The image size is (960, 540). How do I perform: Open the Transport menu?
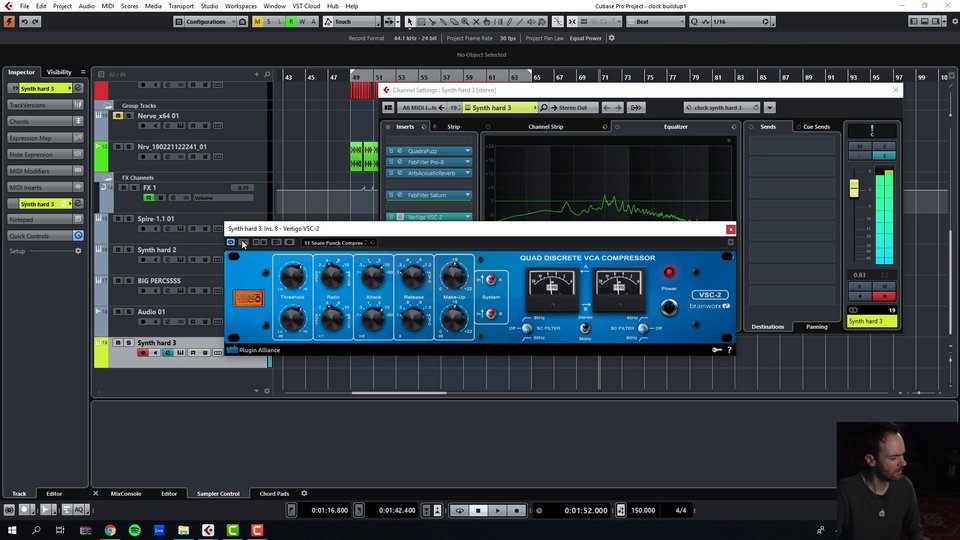[181, 6]
